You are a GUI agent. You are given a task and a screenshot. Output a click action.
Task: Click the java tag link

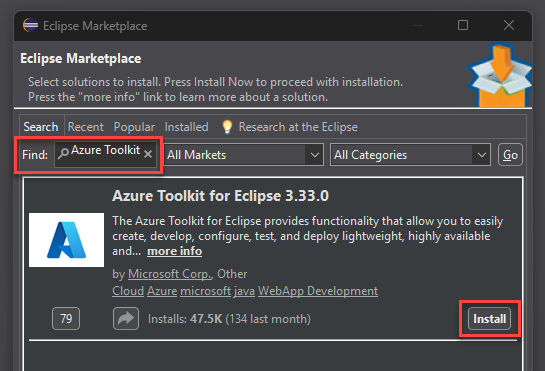[x=244, y=291]
